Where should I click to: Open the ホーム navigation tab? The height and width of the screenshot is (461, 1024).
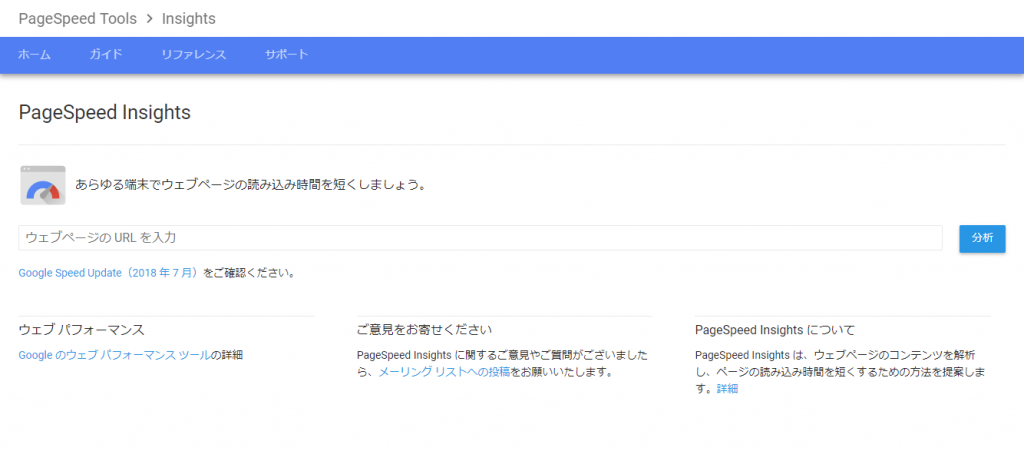34,54
